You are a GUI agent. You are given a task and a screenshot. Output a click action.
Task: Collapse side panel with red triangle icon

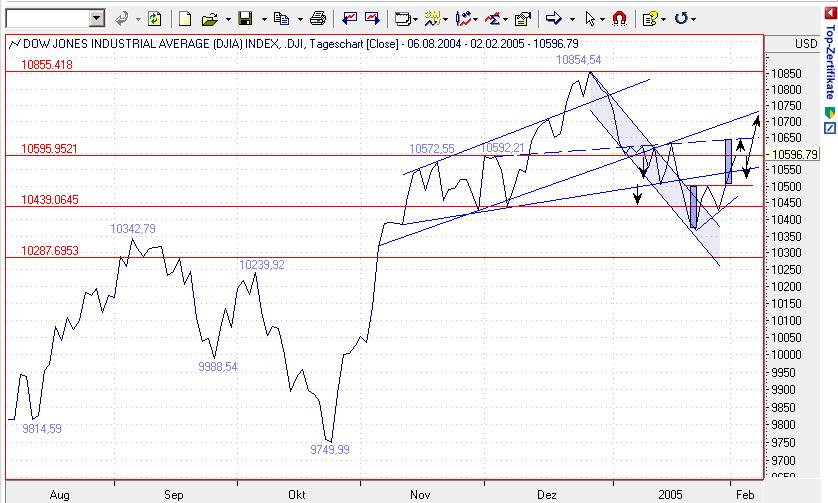(830, 13)
